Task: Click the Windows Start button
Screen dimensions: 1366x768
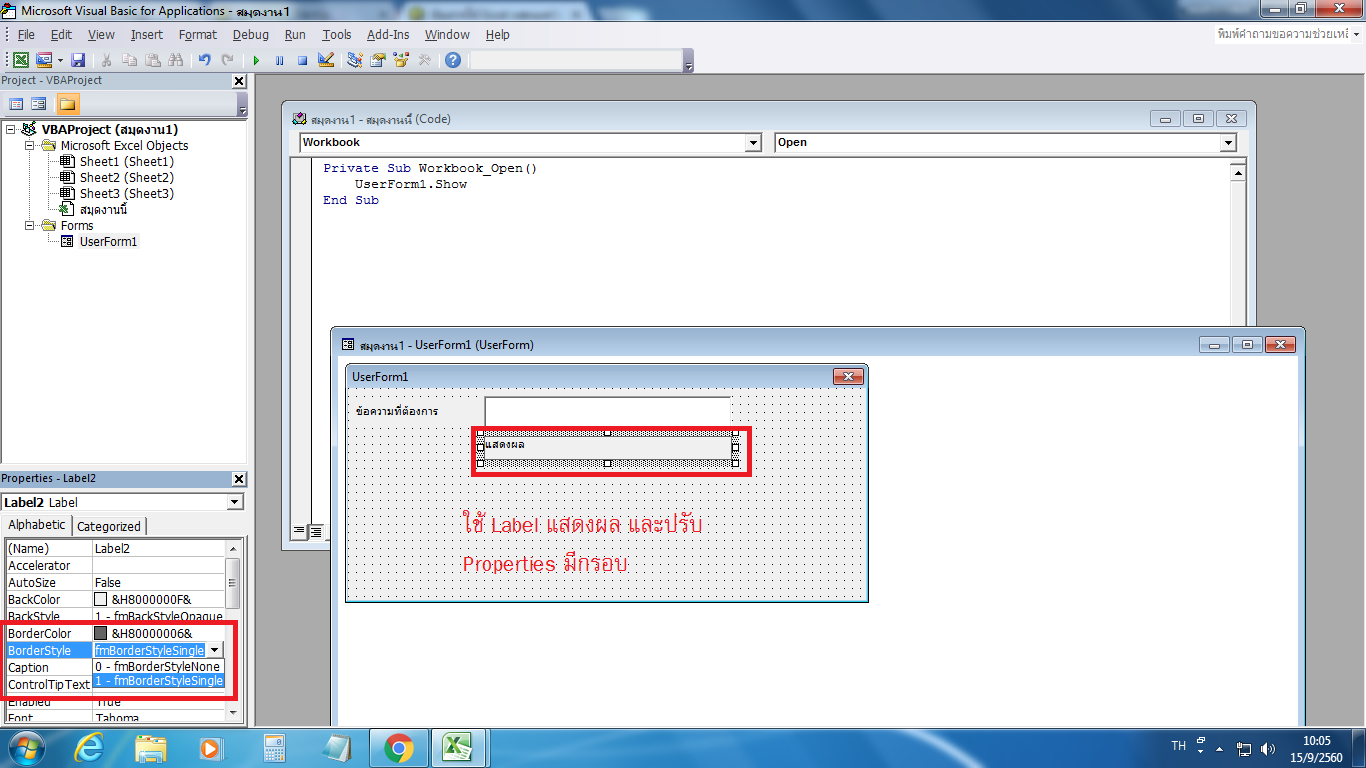Action: tap(27, 748)
